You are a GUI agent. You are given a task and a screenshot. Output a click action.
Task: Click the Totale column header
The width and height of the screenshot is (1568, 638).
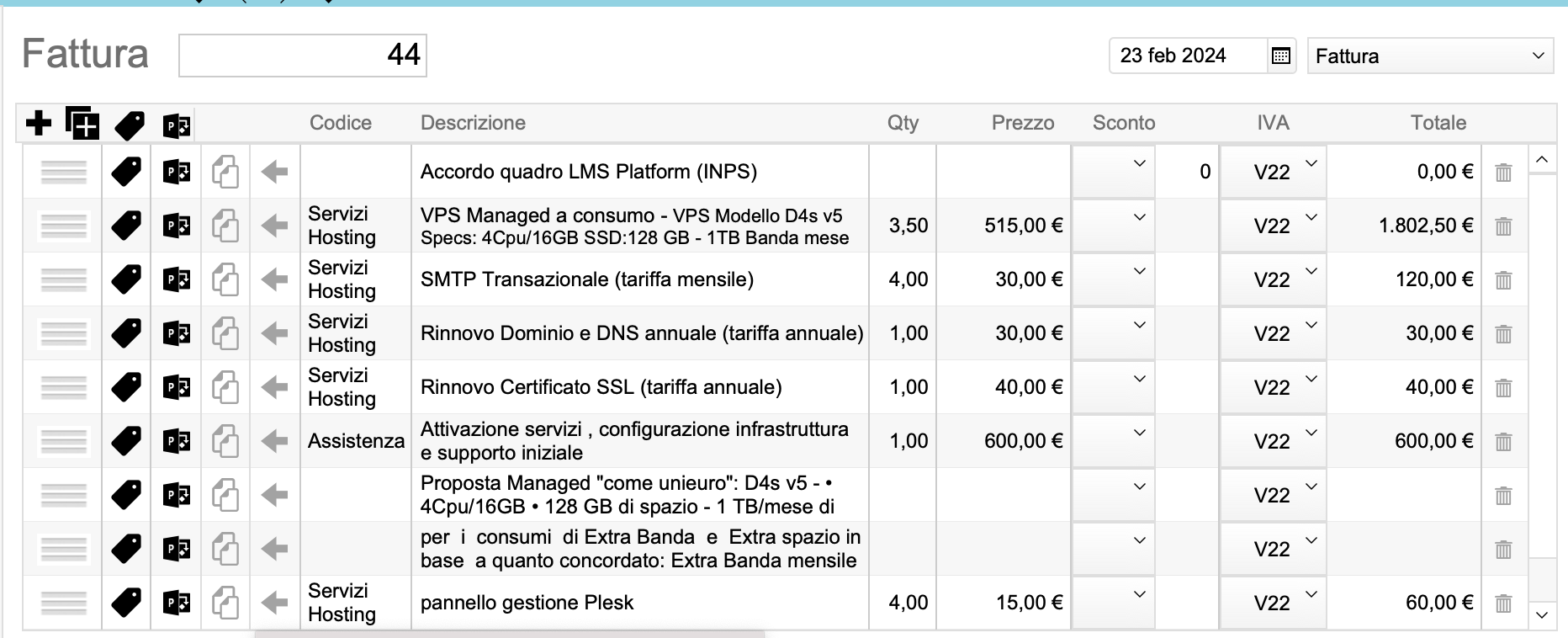[1438, 123]
